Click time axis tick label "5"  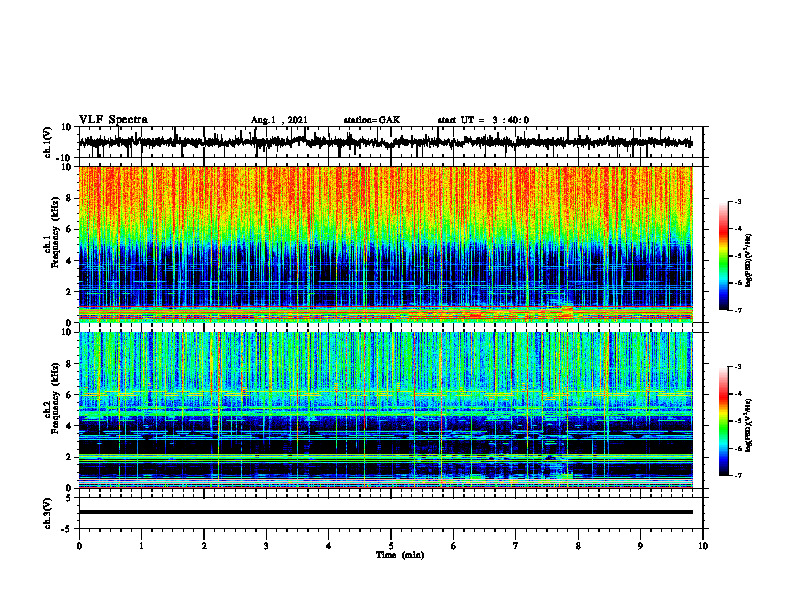(x=391, y=546)
